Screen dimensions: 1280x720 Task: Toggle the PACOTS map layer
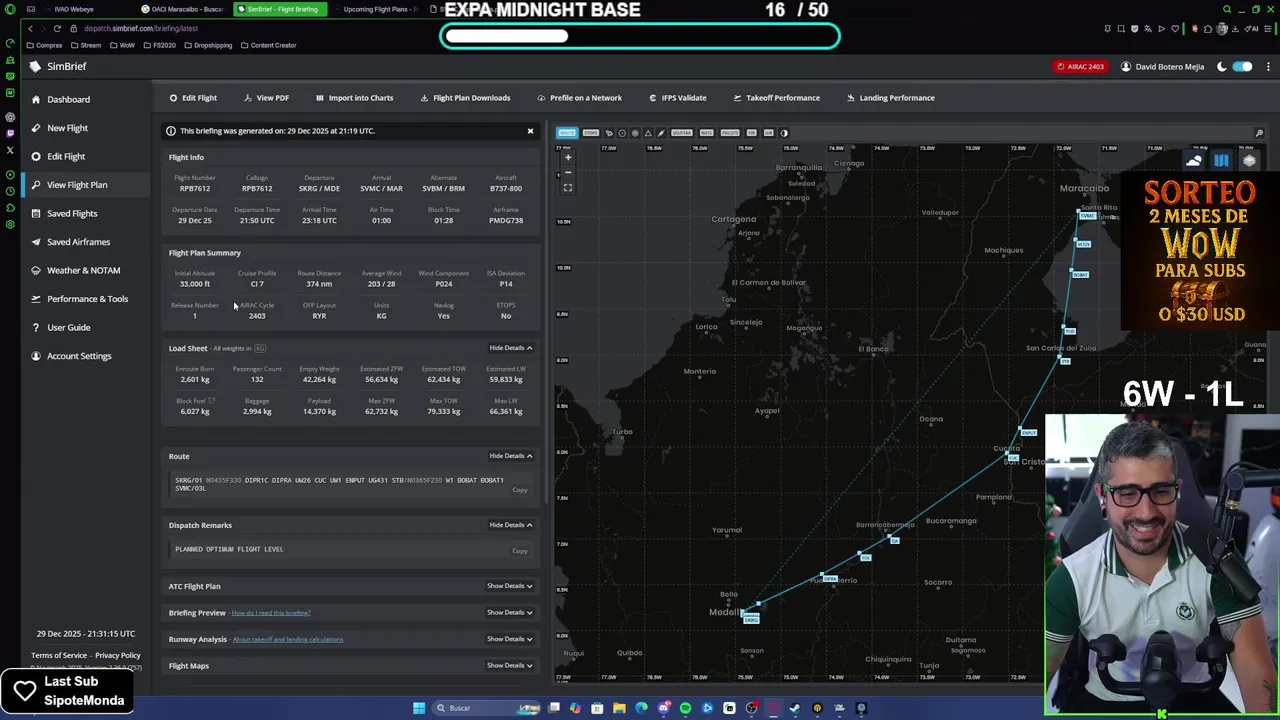tap(730, 133)
